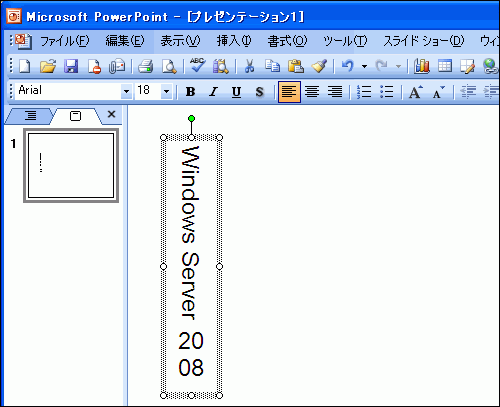Viewport: 500px width, 407px height.
Task: Run the ABC spelling check
Action: (197, 65)
